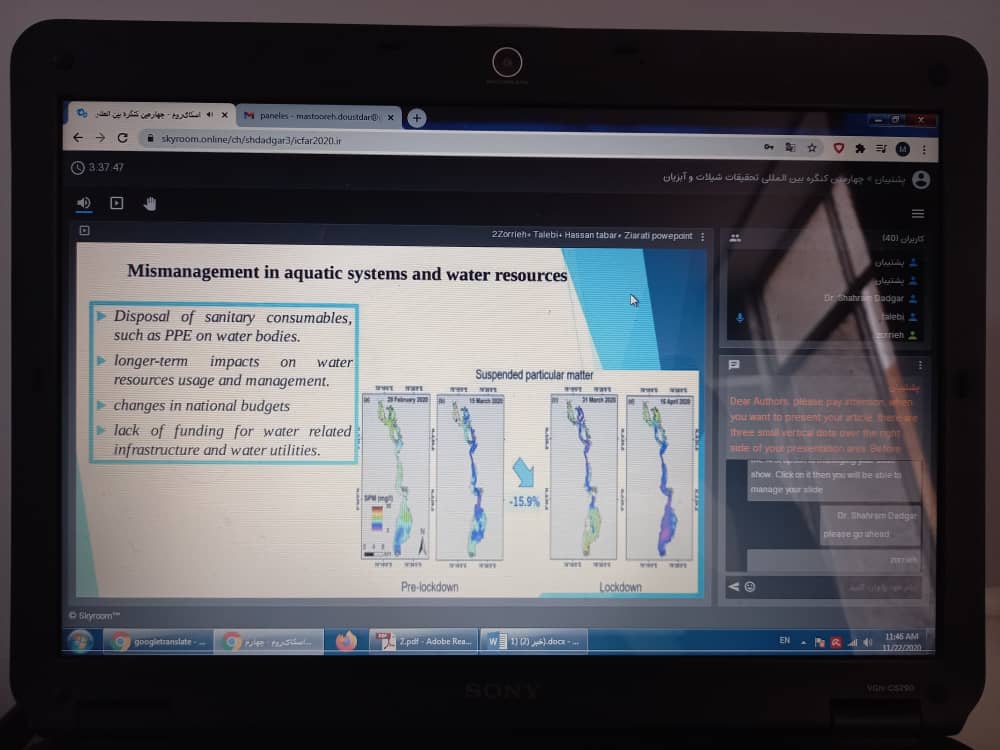Bookmark page with the star icon
Screen dimensions: 1000x750
point(812,148)
